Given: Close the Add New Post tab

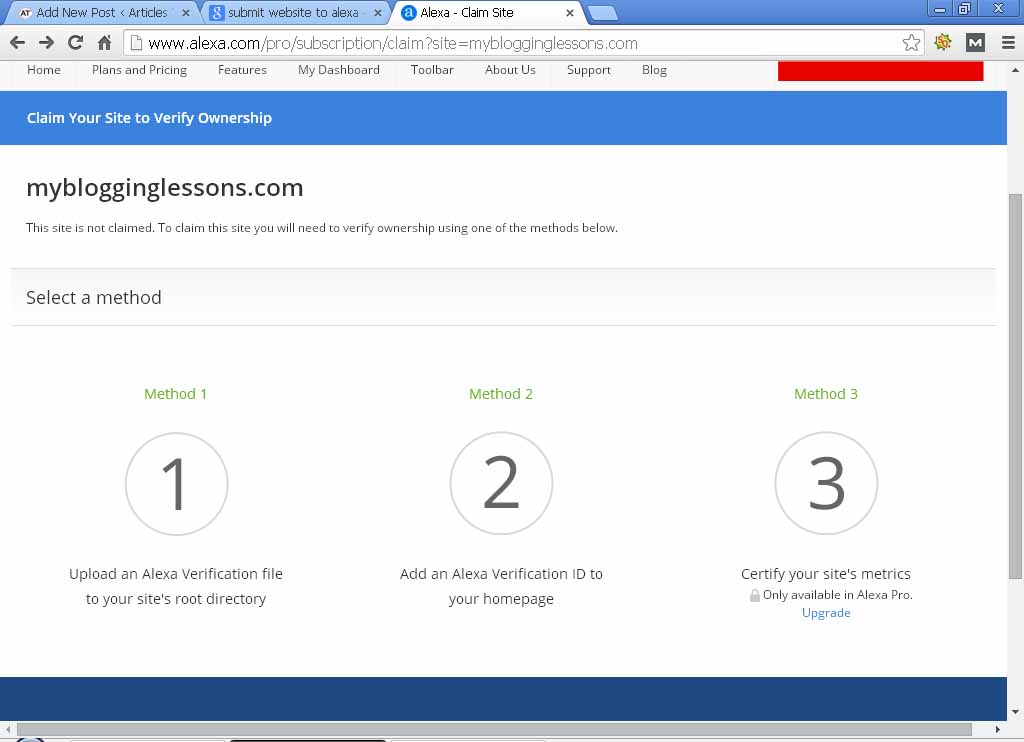Looking at the screenshot, I should 185,12.
